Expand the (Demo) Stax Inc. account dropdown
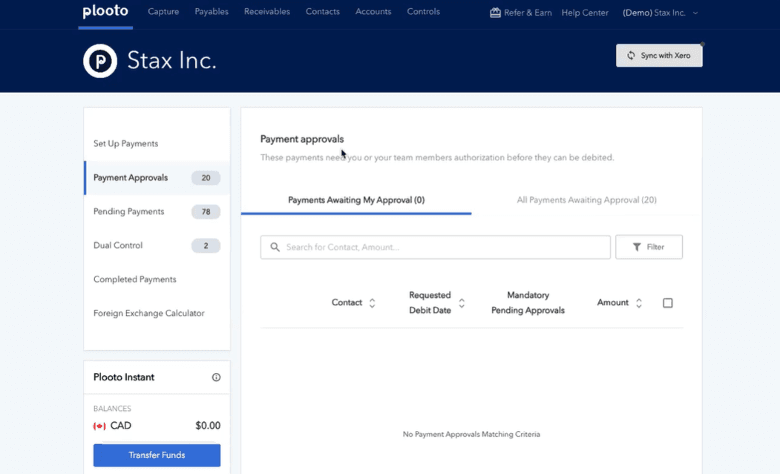Viewport: 780px width, 475px height. click(x=660, y=12)
